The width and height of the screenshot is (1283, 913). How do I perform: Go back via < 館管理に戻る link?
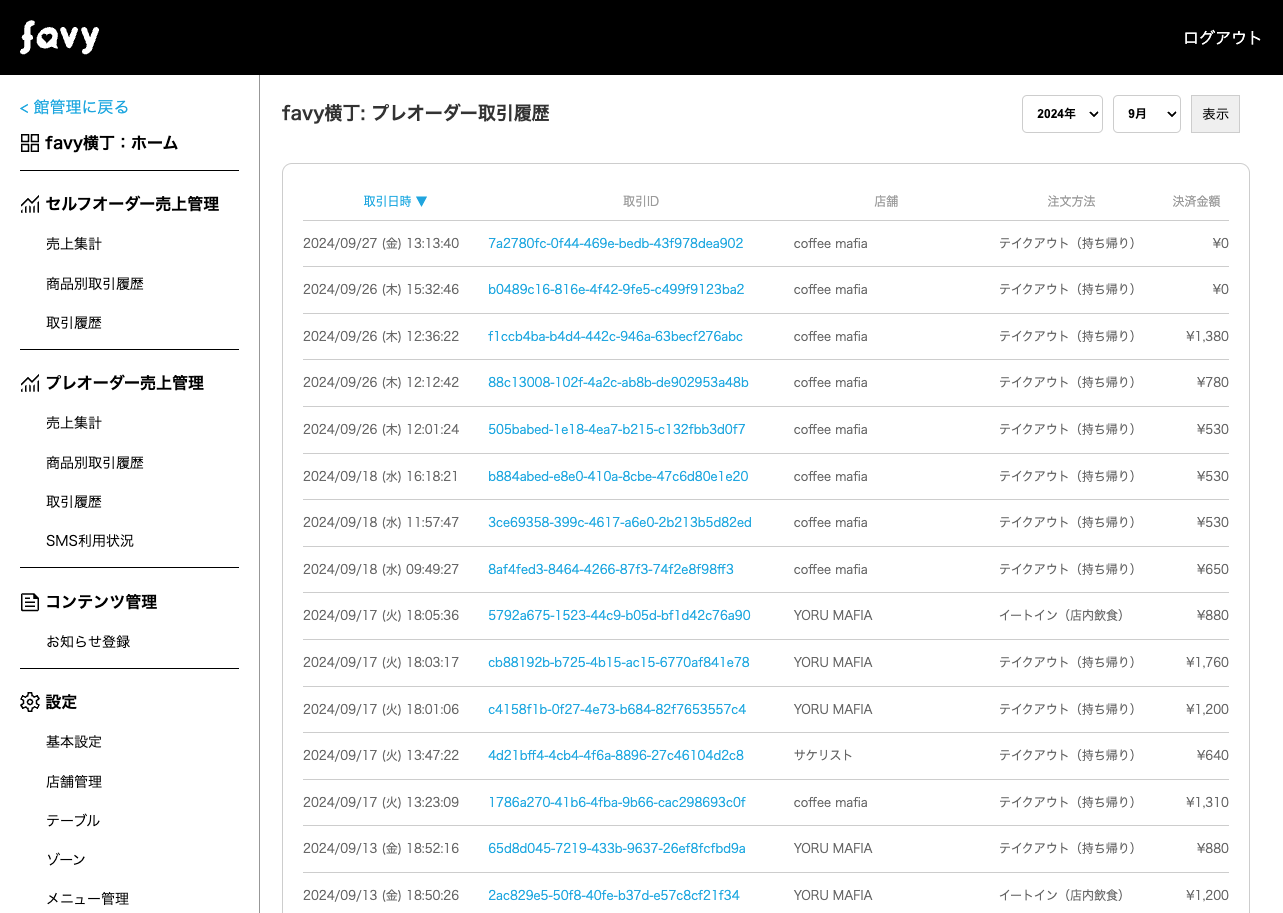74,107
